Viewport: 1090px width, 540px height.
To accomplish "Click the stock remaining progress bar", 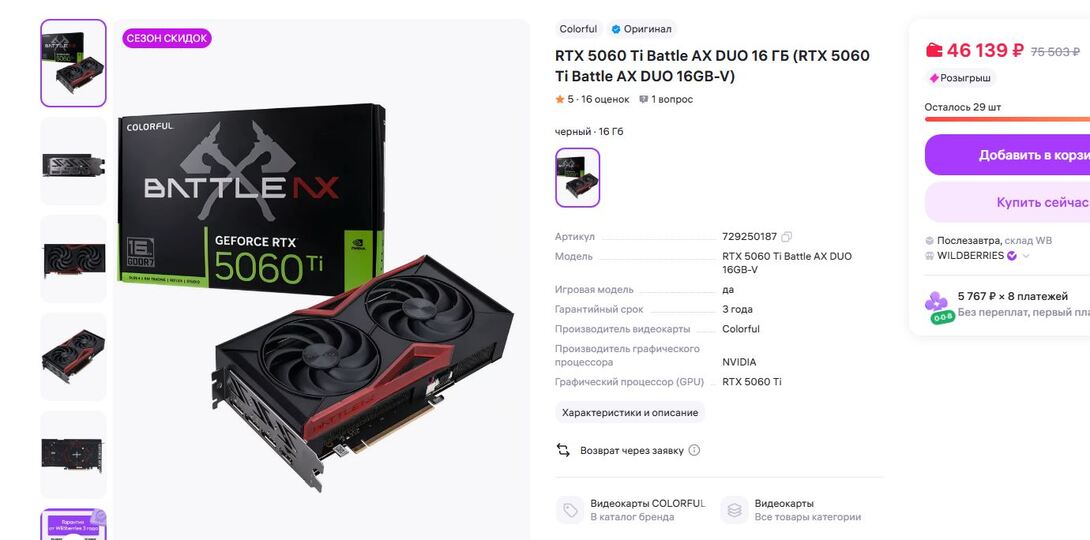I will [x=1007, y=120].
